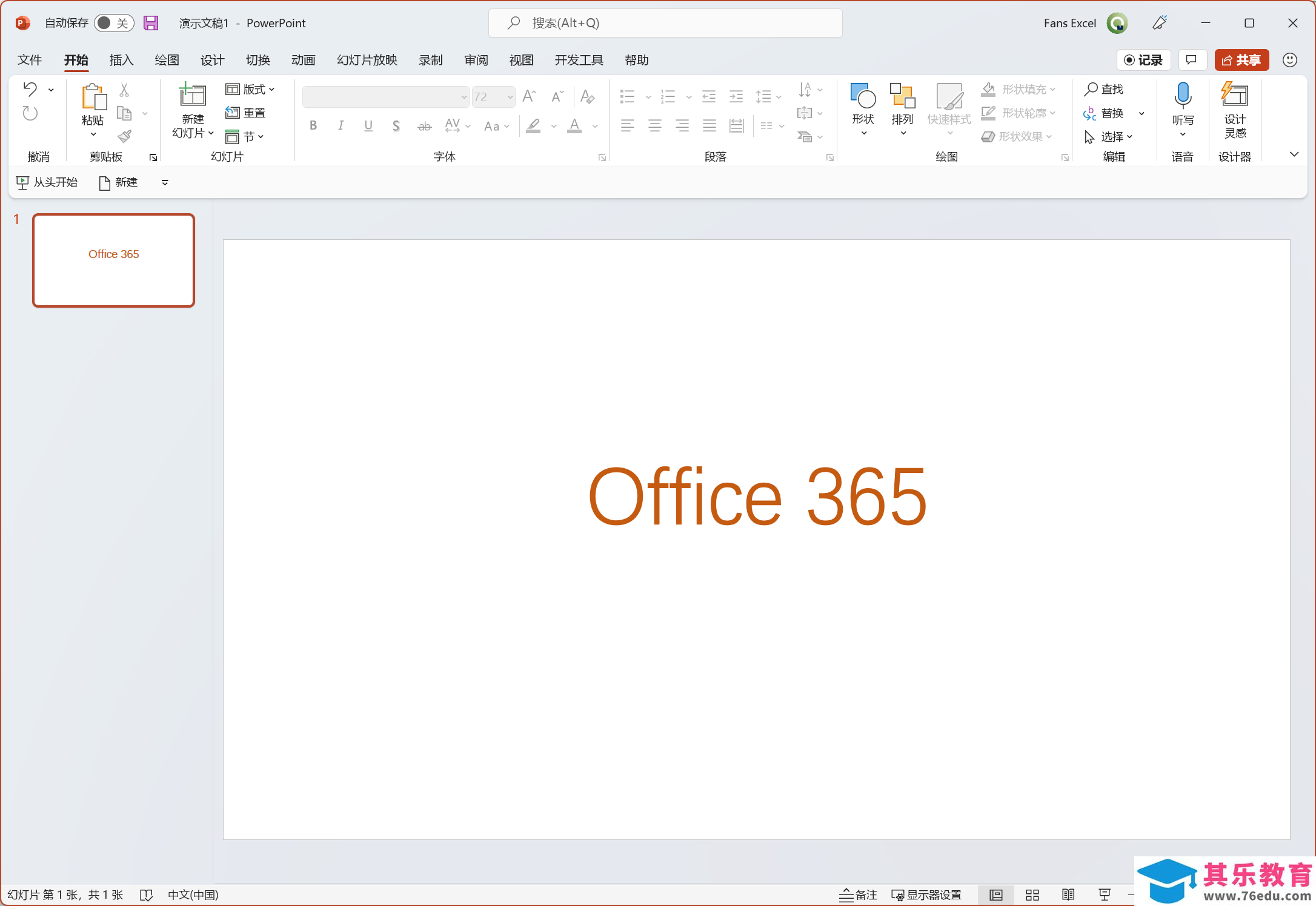This screenshot has width=1316, height=906.
Task: Open the Customize Quick Access Toolbar dropdown
Action: [x=165, y=182]
